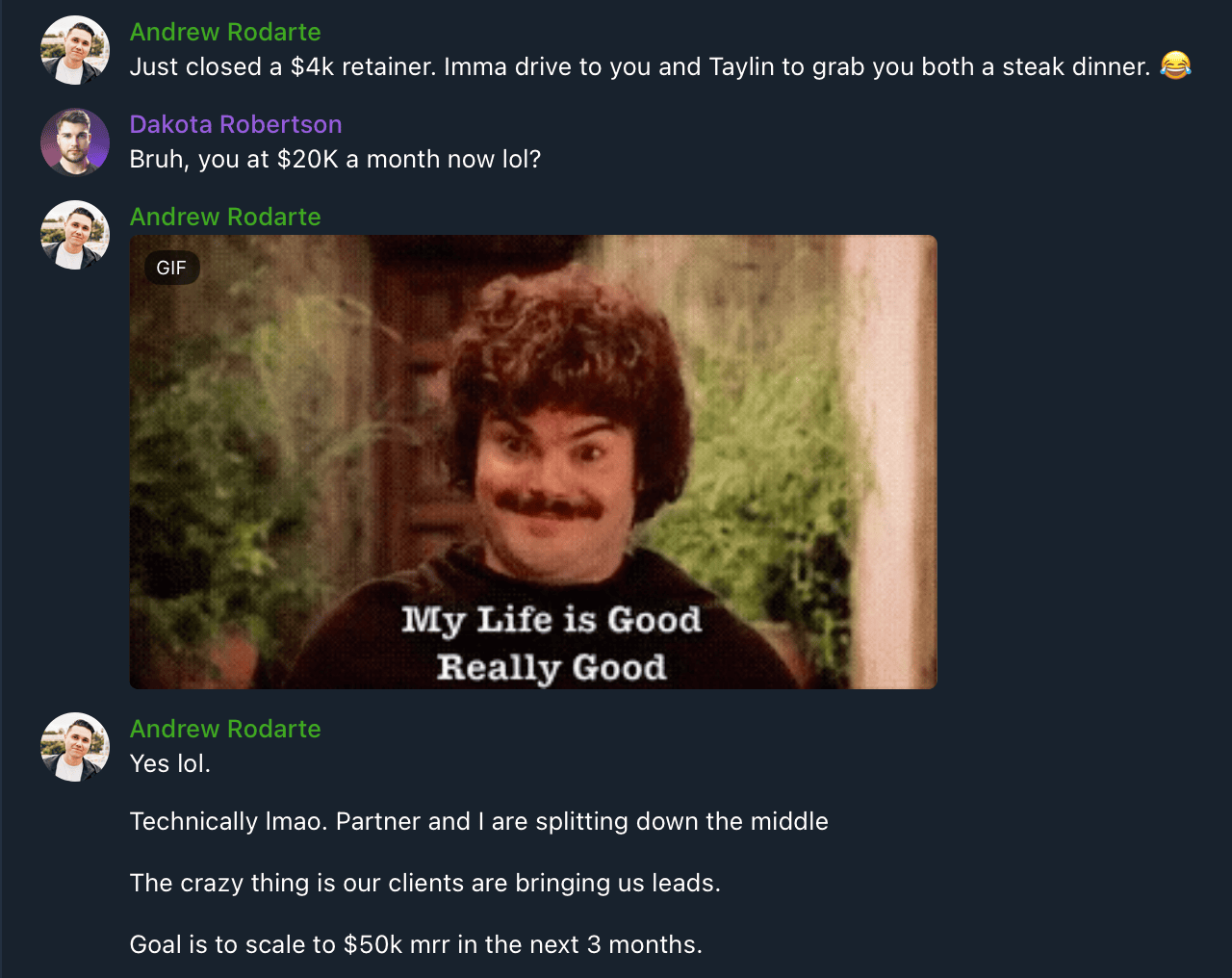Open Dakota Robertson's profile via purple name
The height and width of the screenshot is (978, 1232).
click(x=236, y=124)
